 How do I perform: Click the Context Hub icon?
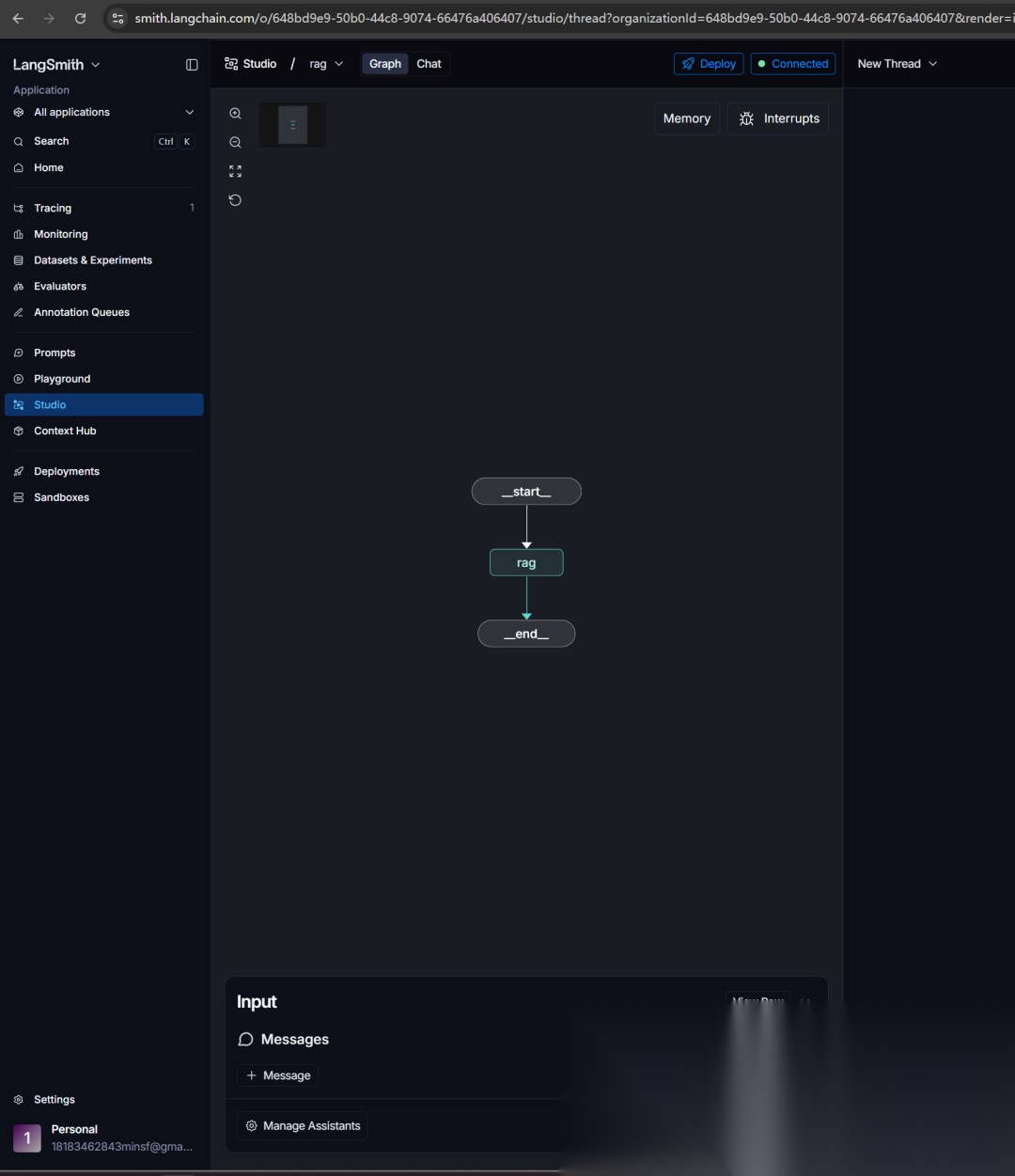click(x=19, y=431)
